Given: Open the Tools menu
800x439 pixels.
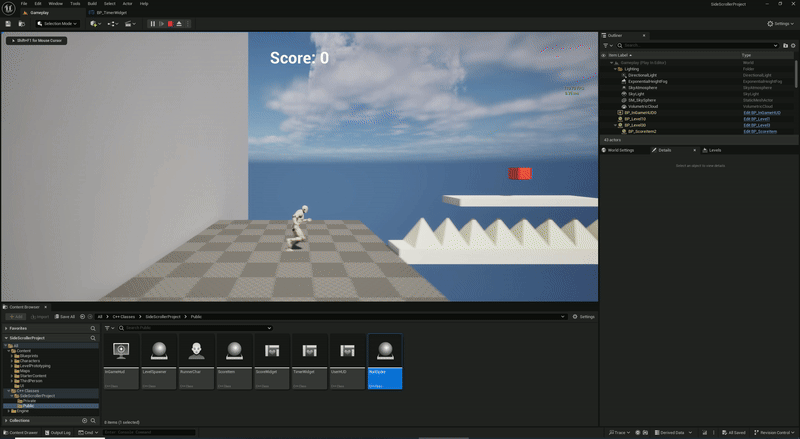Looking at the screenshot, I should pyautogui.click(x=75, y=4).
